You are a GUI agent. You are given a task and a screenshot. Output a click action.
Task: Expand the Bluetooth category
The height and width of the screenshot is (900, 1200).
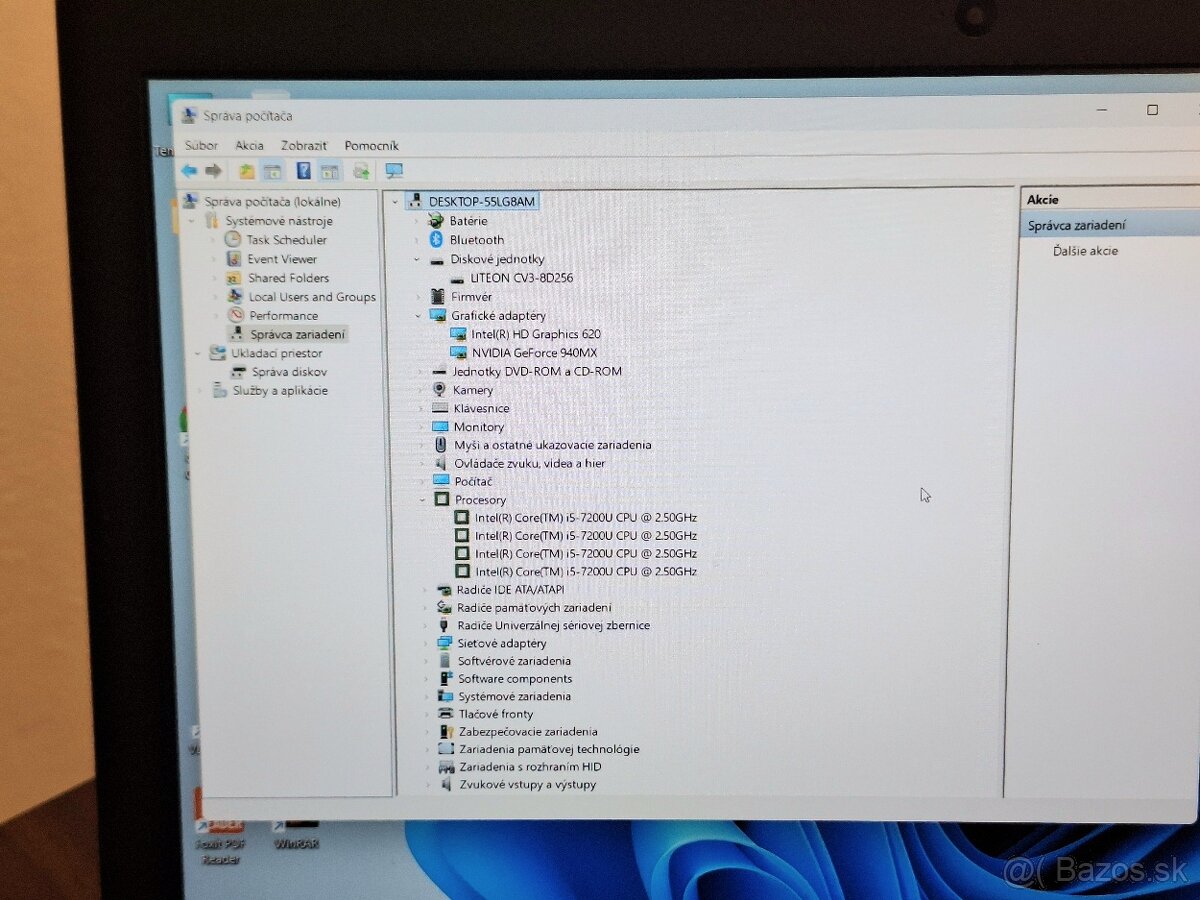(417, 240)
